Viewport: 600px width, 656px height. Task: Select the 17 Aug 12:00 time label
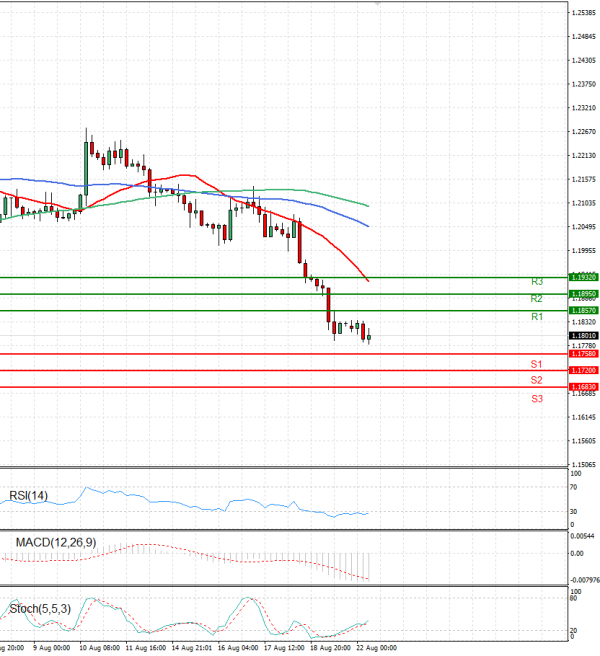point(284,648)
